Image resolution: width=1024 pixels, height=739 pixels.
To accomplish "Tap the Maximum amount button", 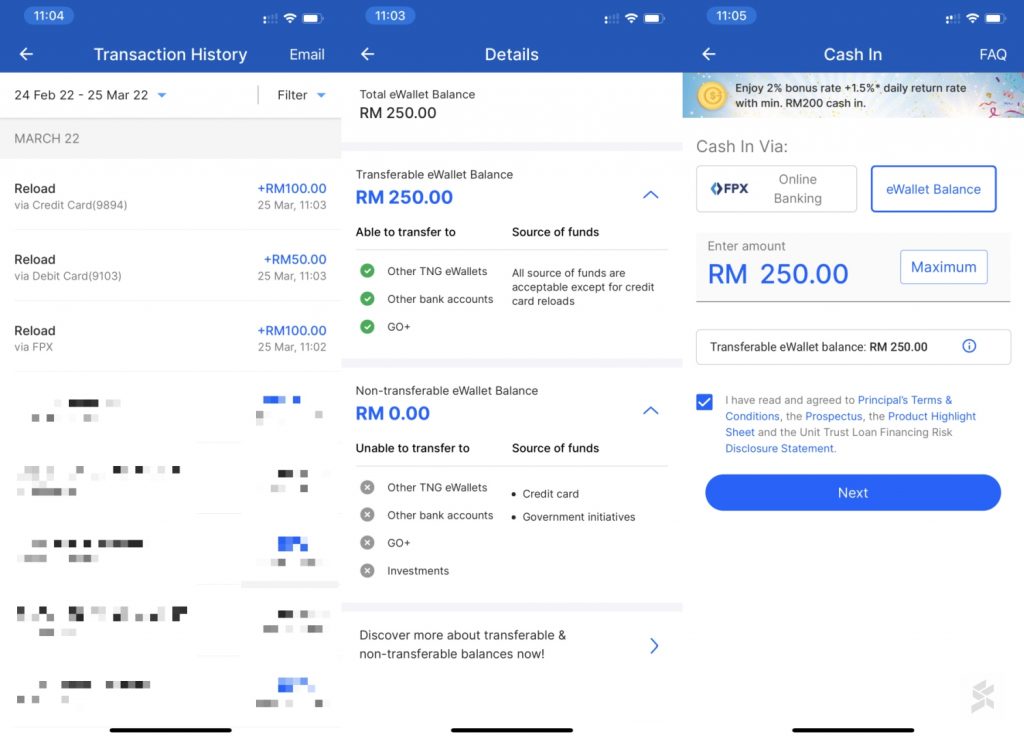I will 943,267.
